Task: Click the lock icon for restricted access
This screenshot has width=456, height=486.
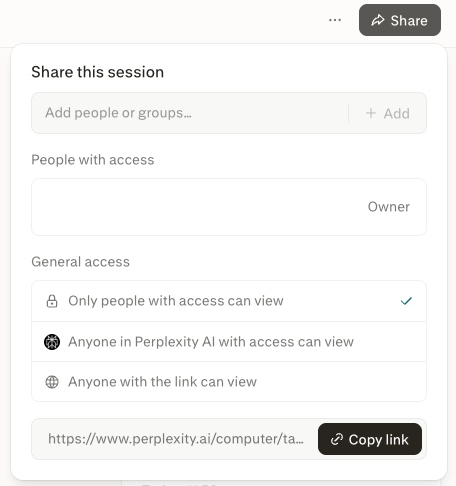Action: pyautogui.click(x=52, y=301)
